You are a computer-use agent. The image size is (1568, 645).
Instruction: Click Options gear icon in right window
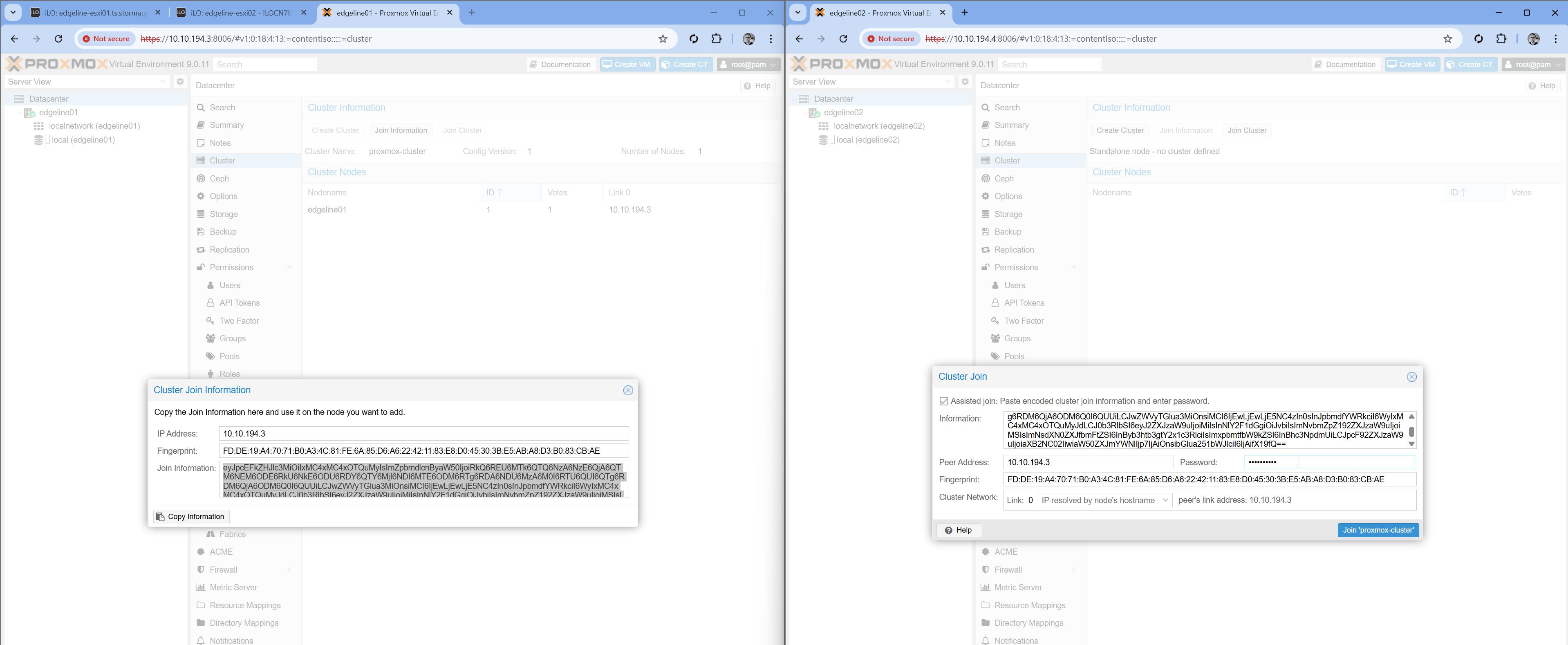(x=986, y=196)
